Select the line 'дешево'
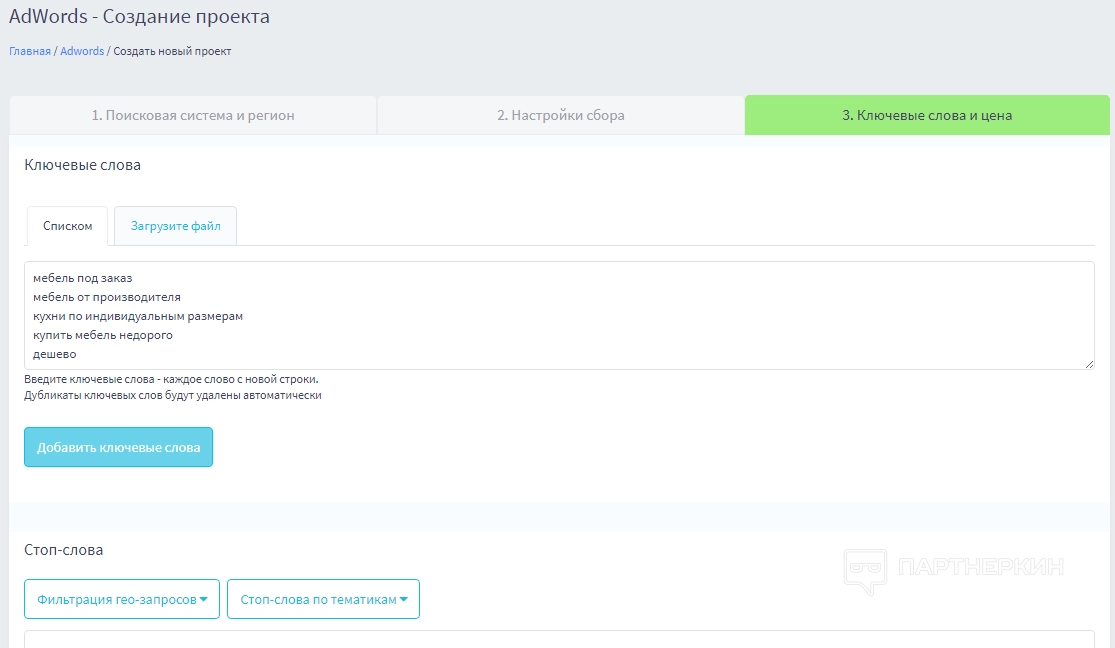Screen dimensions: 1115x648 click(55, 354)
